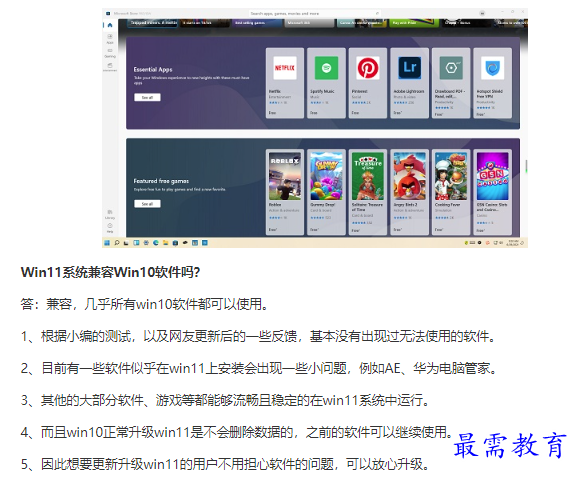Select the Best selling games banner card
The image size is (575, 477).
tap(256, 23)
